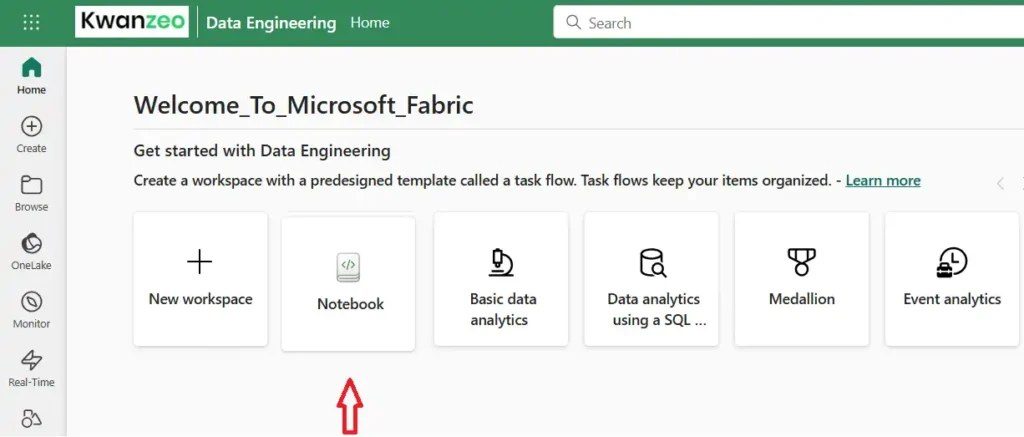1024x437 pixels.
Task: Click the Welcome_To_Microsoft_Fabric heading
Action: point(304,105)
